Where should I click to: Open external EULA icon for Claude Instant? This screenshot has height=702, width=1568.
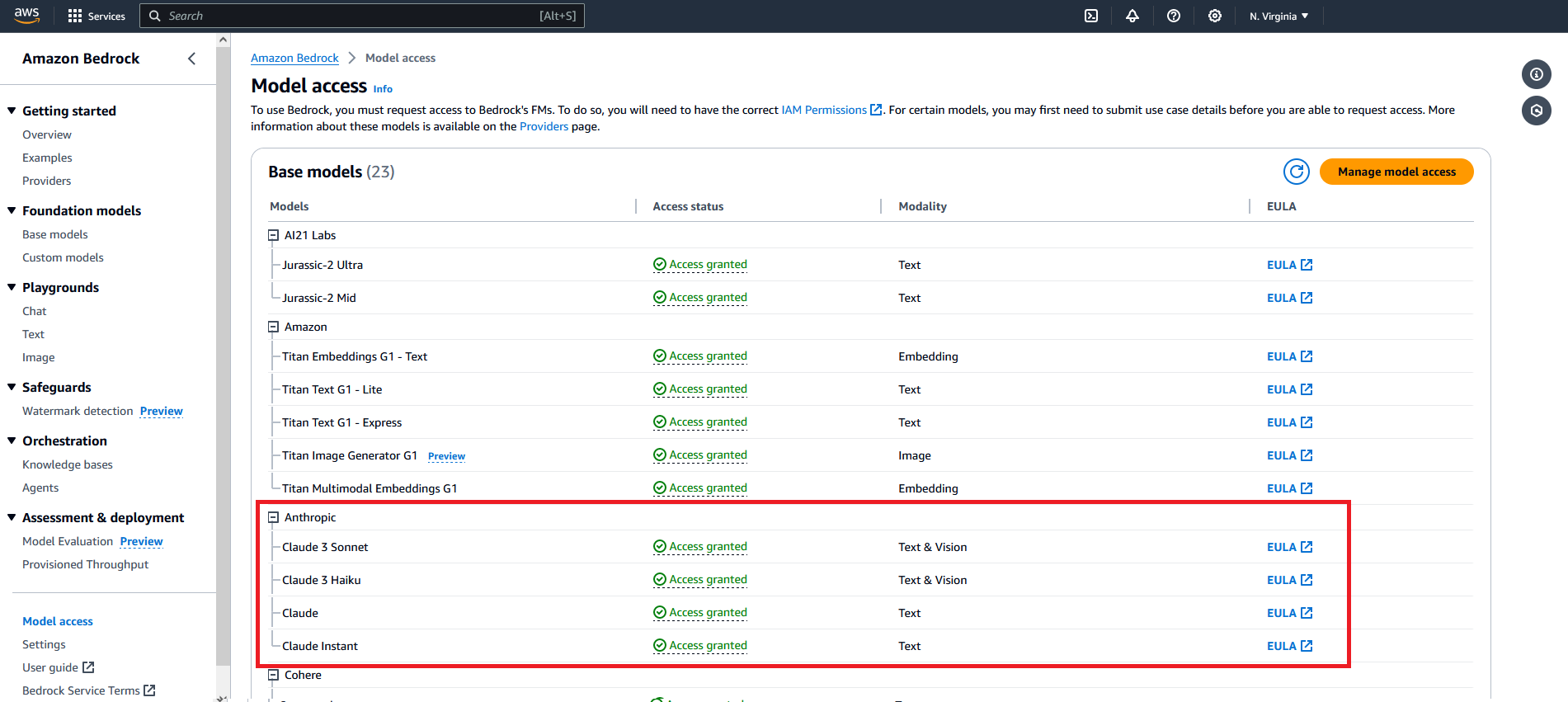coord(1307,646)
